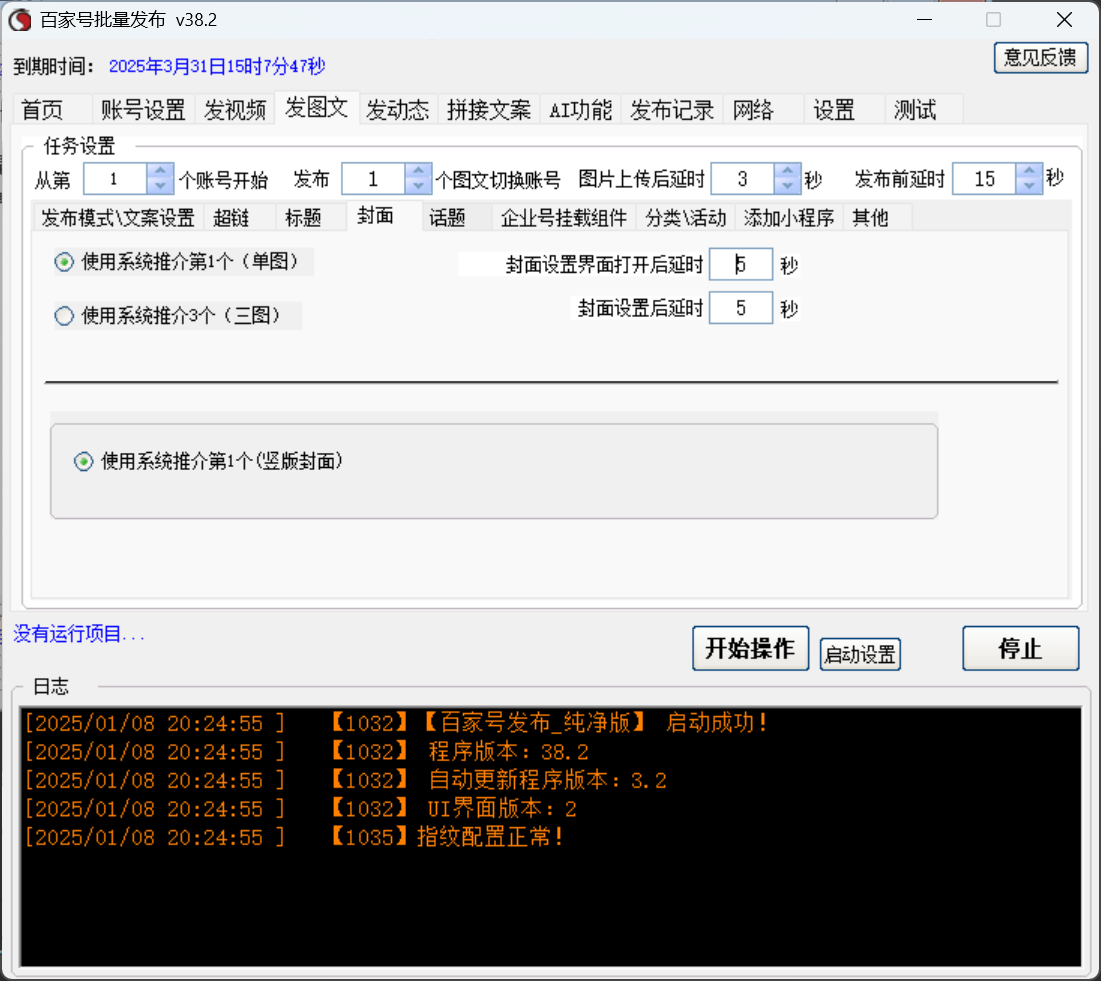1101x981 pixels.
Task: Focus the 发布 count input field
Action: [374, 179]
